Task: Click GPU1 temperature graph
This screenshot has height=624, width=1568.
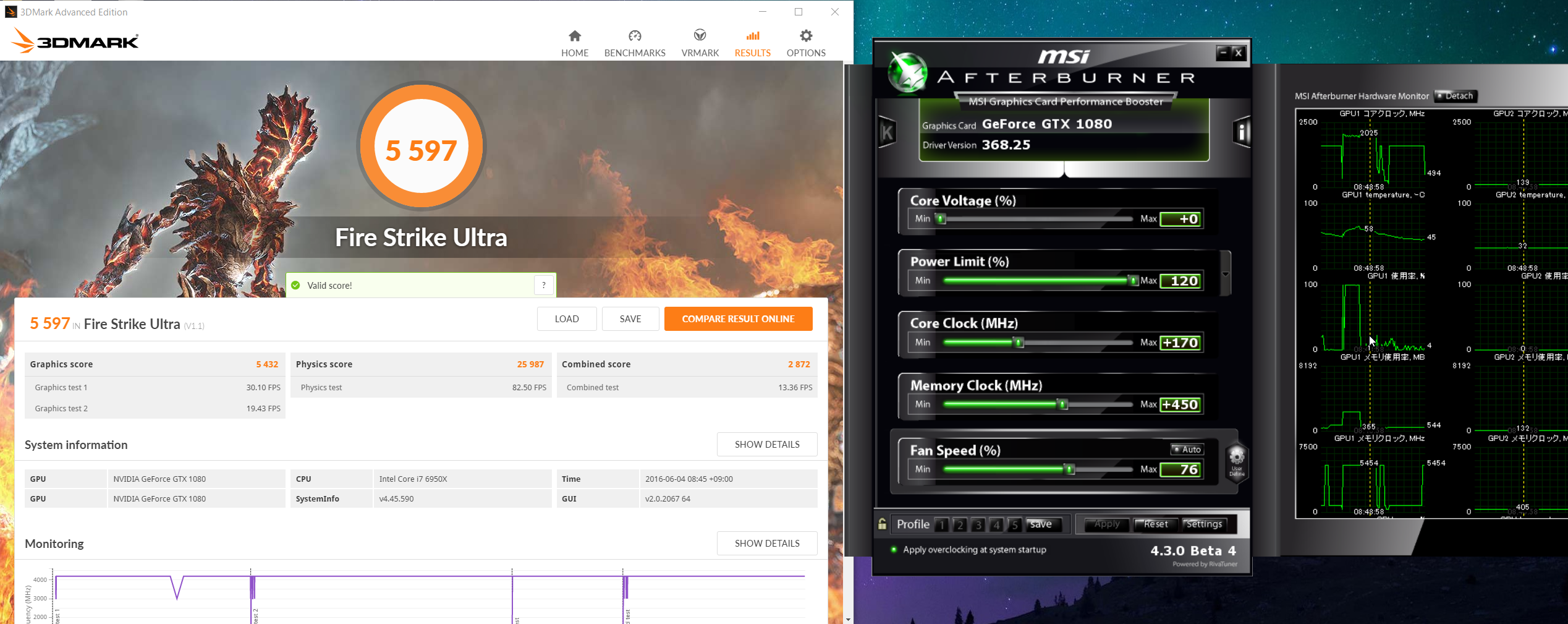Action: click(x=1373, y=236)
